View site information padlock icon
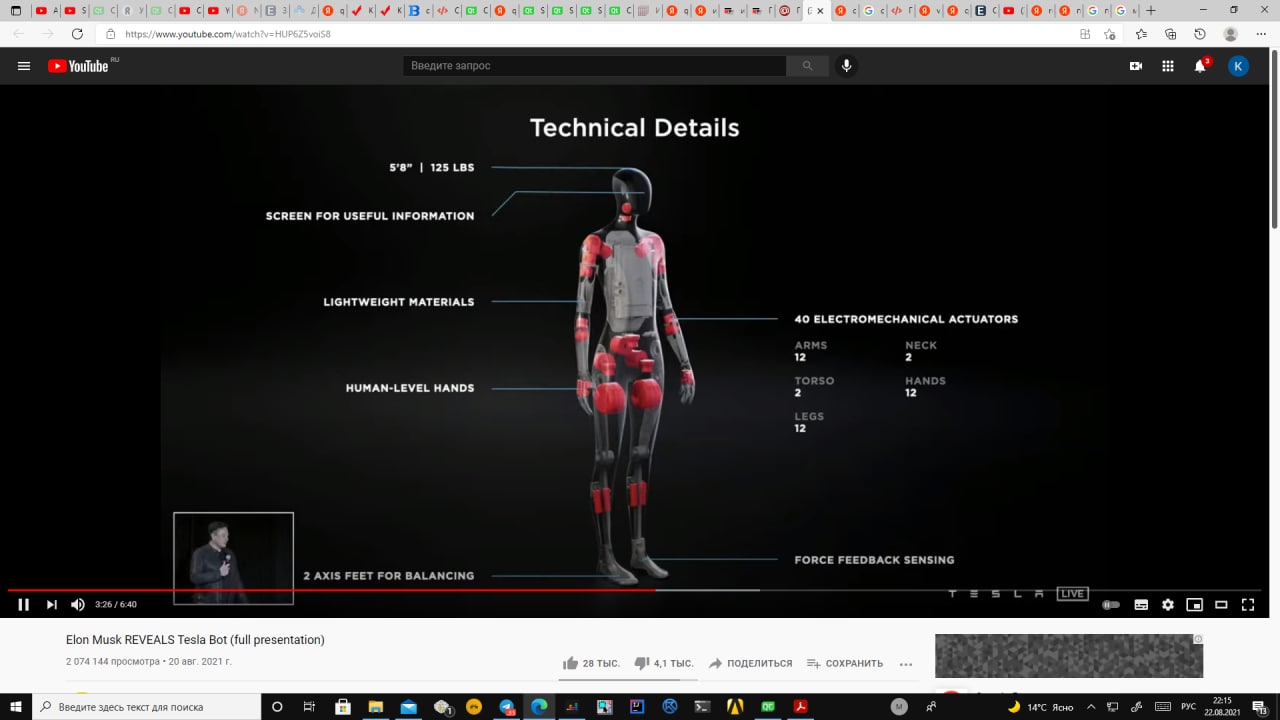1280x720 pixels. pos(111,34)
